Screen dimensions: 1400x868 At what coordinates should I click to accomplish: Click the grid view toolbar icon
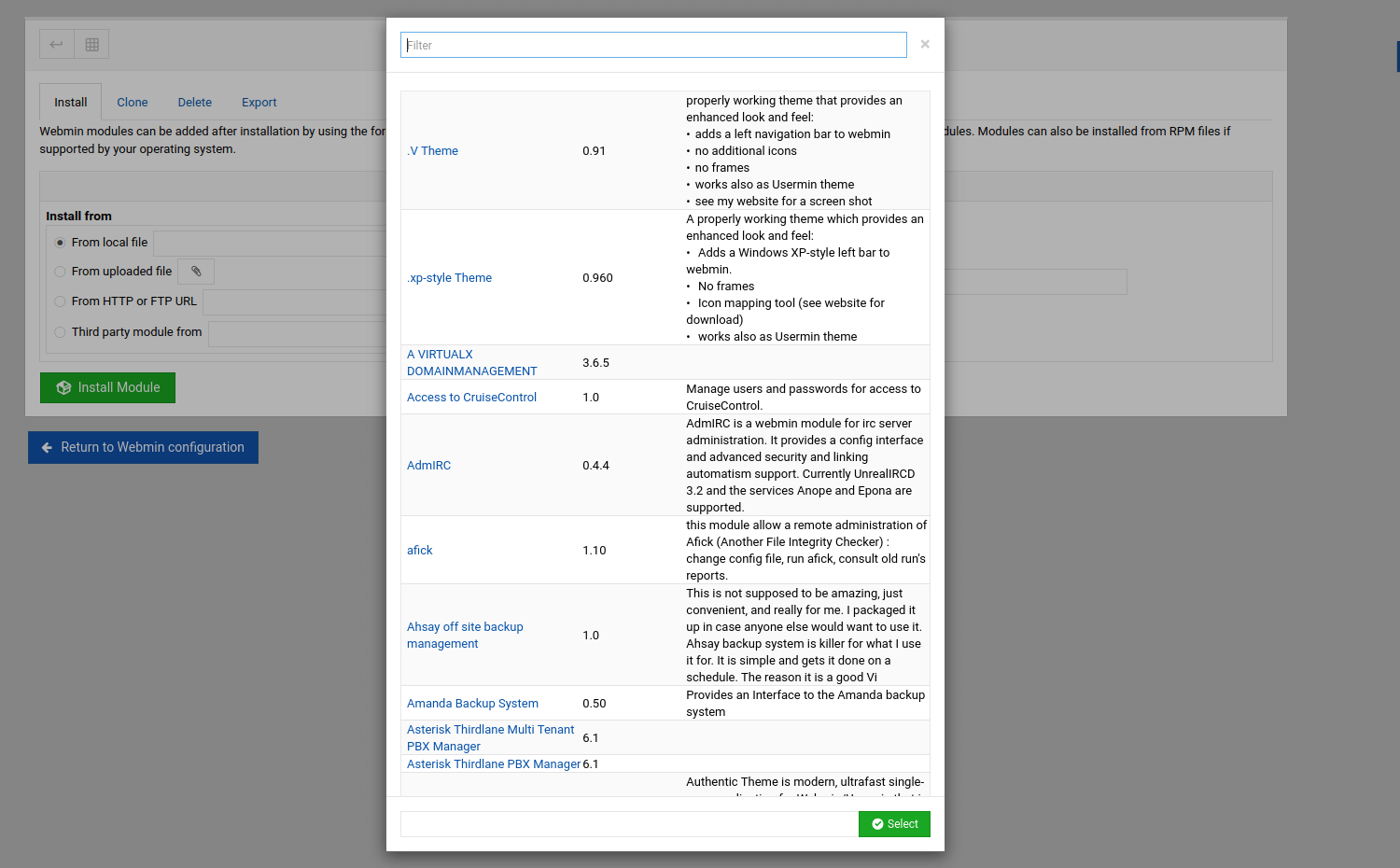click(x=91, y=44)
